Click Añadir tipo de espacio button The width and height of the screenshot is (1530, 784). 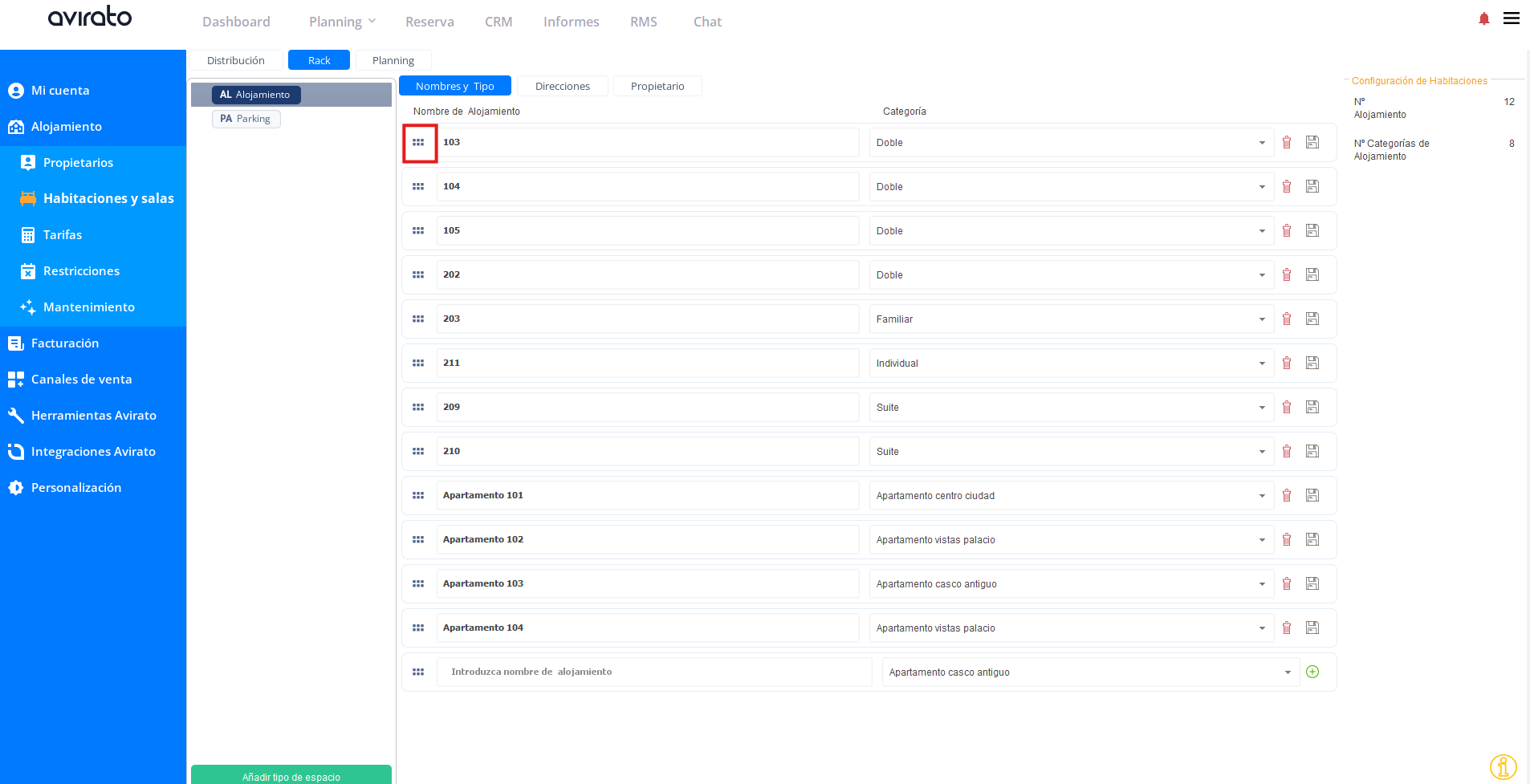(x=291, y=775)
